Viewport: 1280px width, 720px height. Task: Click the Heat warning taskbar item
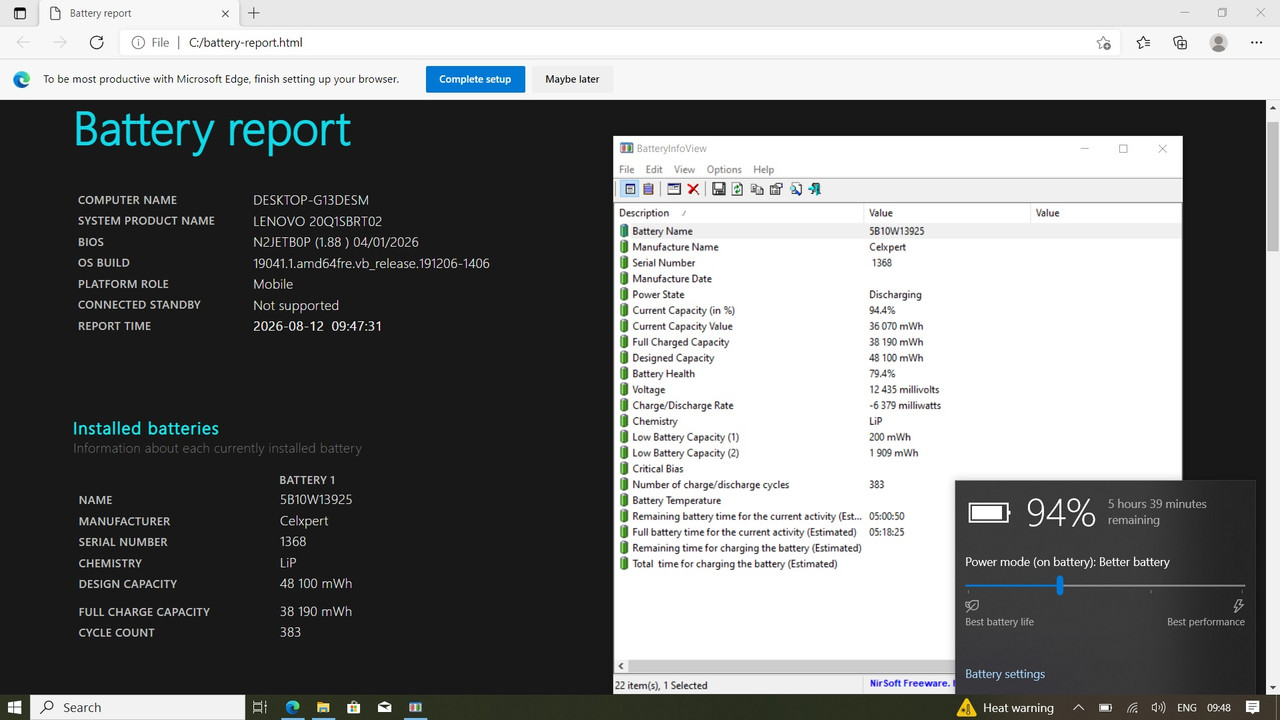click(x=1005, y=707)
